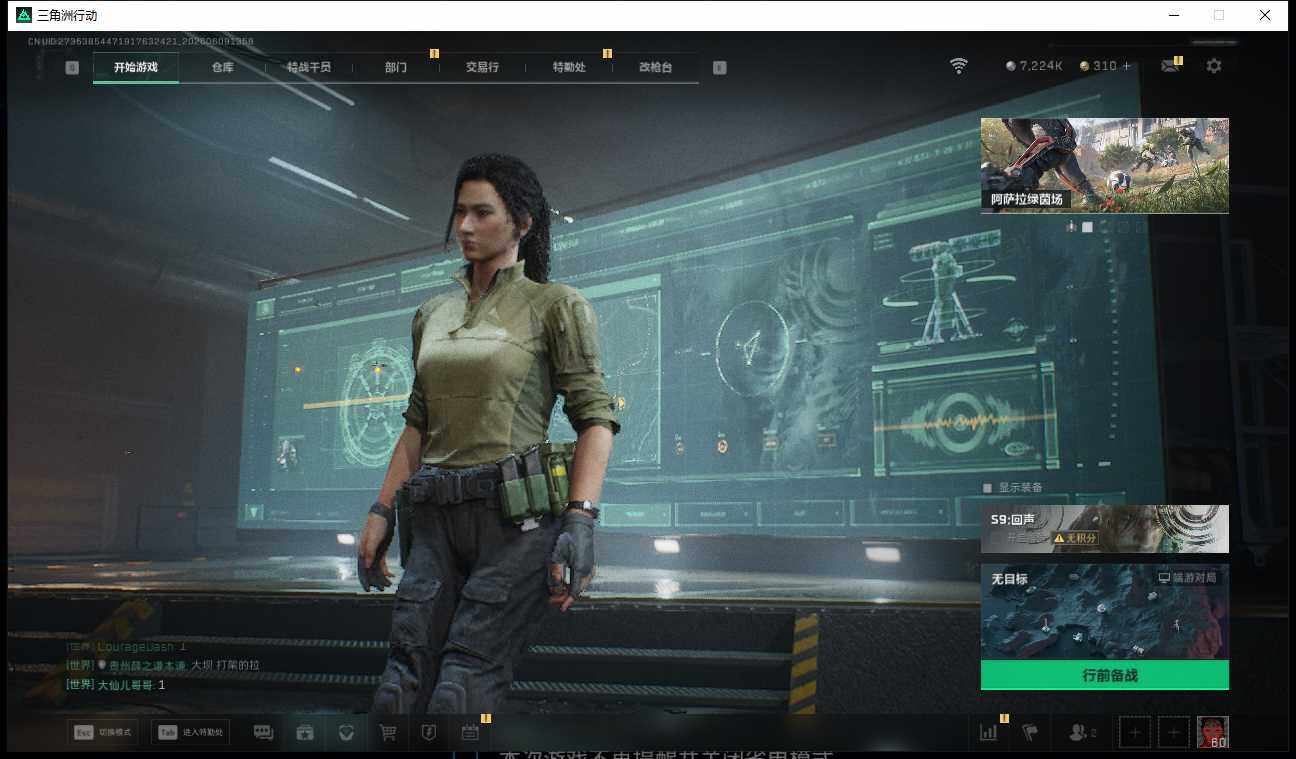View the 7,224K currency balance
This screenshot has height=759, width=1296.
click(x=1034, y=66)
